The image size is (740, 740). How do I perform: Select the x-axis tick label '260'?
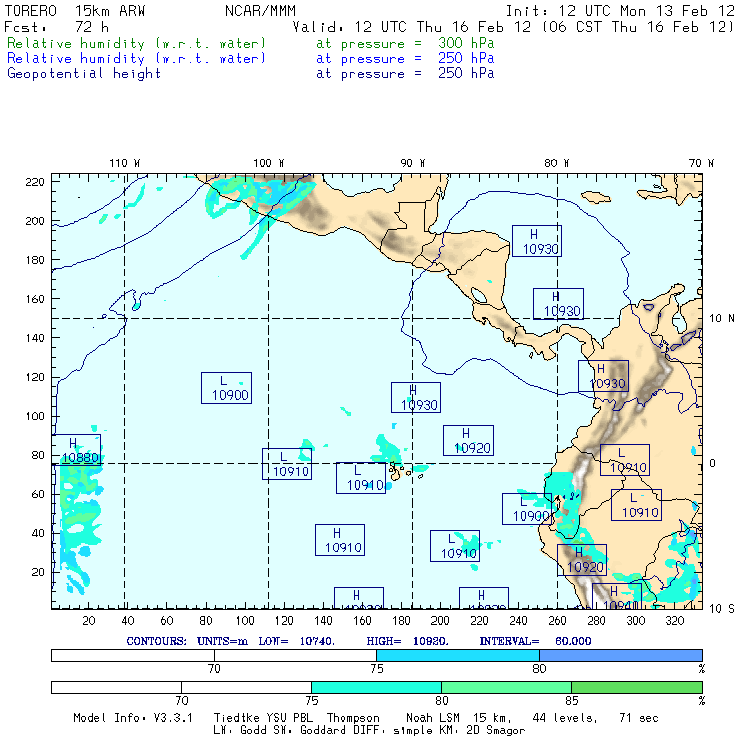(x=557, y=621)
